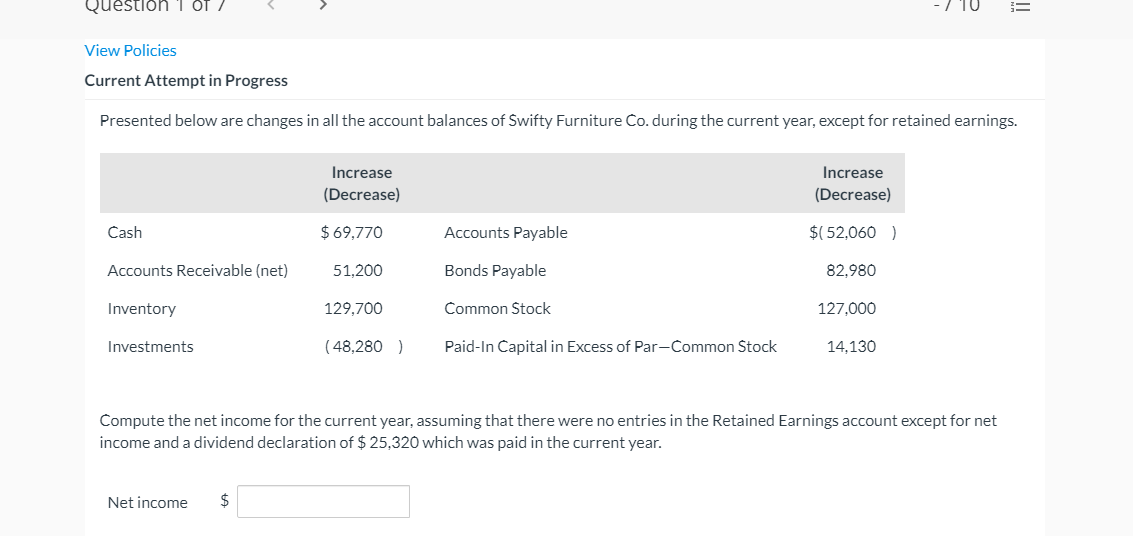Click the Net income input field
1133x536 pixels.
click(323, 501)
